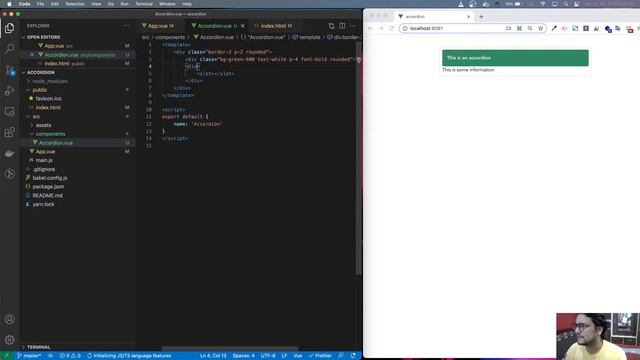This screenshot has height=360, width=640.
Task: Collapse the components folder
Action: (x=50, y=134)
